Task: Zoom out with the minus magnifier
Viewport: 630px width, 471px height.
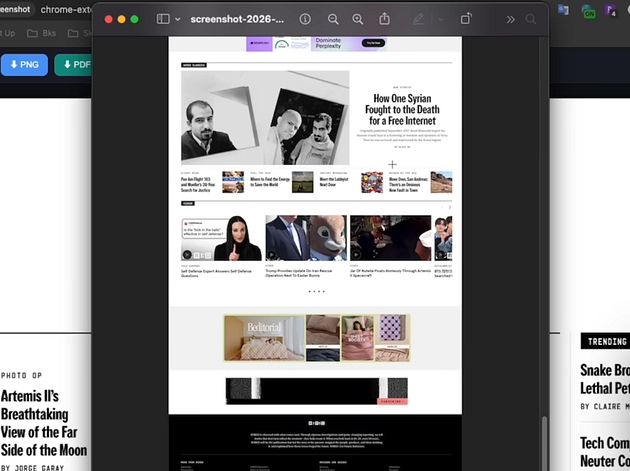Action: coord(333,19)
